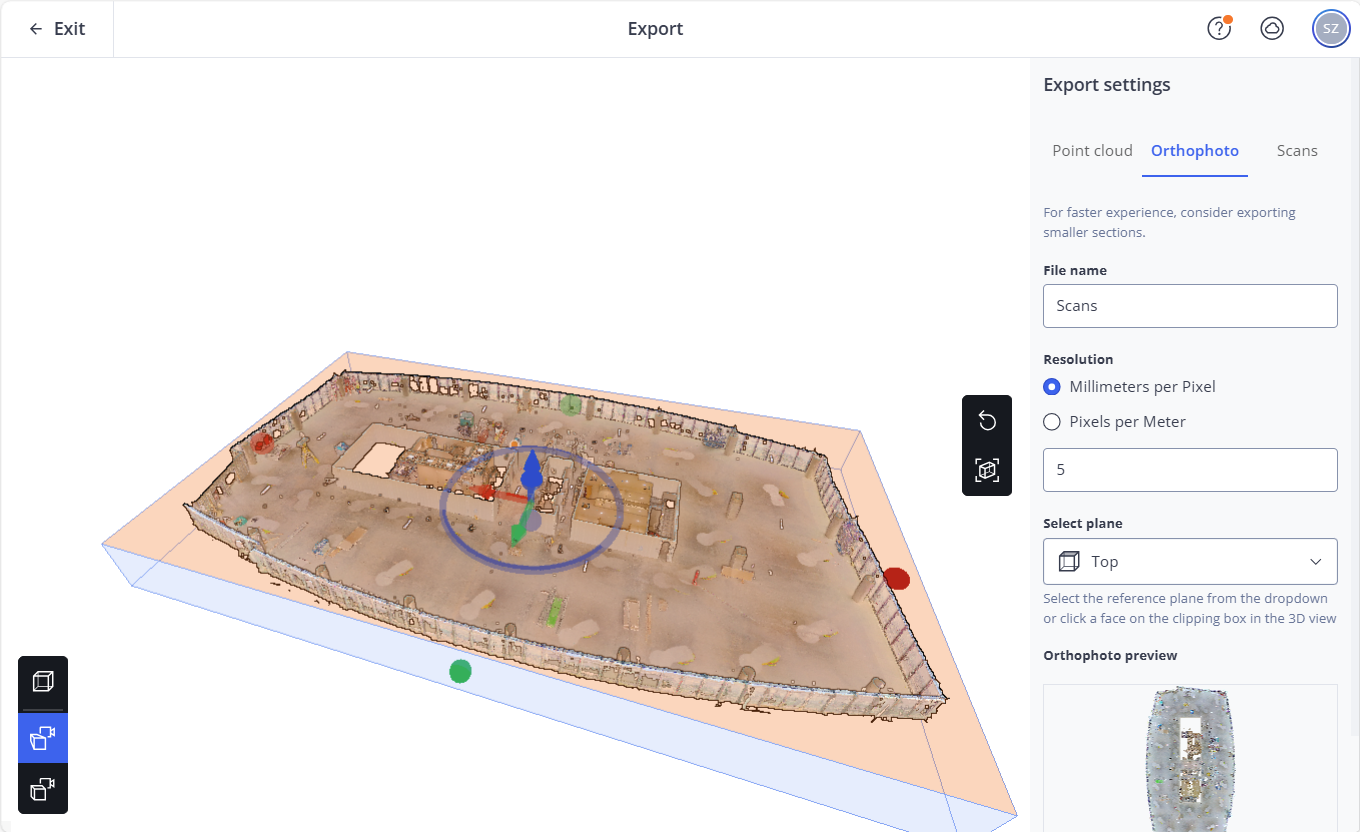Screen dimensions: 1360x832
Task: Click the chevron arrow of Top dropdown
Action: [1316, 562]
